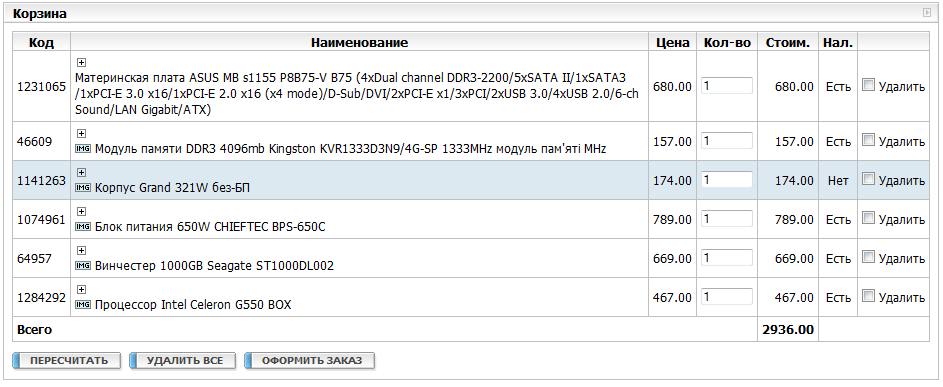Click УДАЛИТЬ ВСЕ button

coord(183,361)
